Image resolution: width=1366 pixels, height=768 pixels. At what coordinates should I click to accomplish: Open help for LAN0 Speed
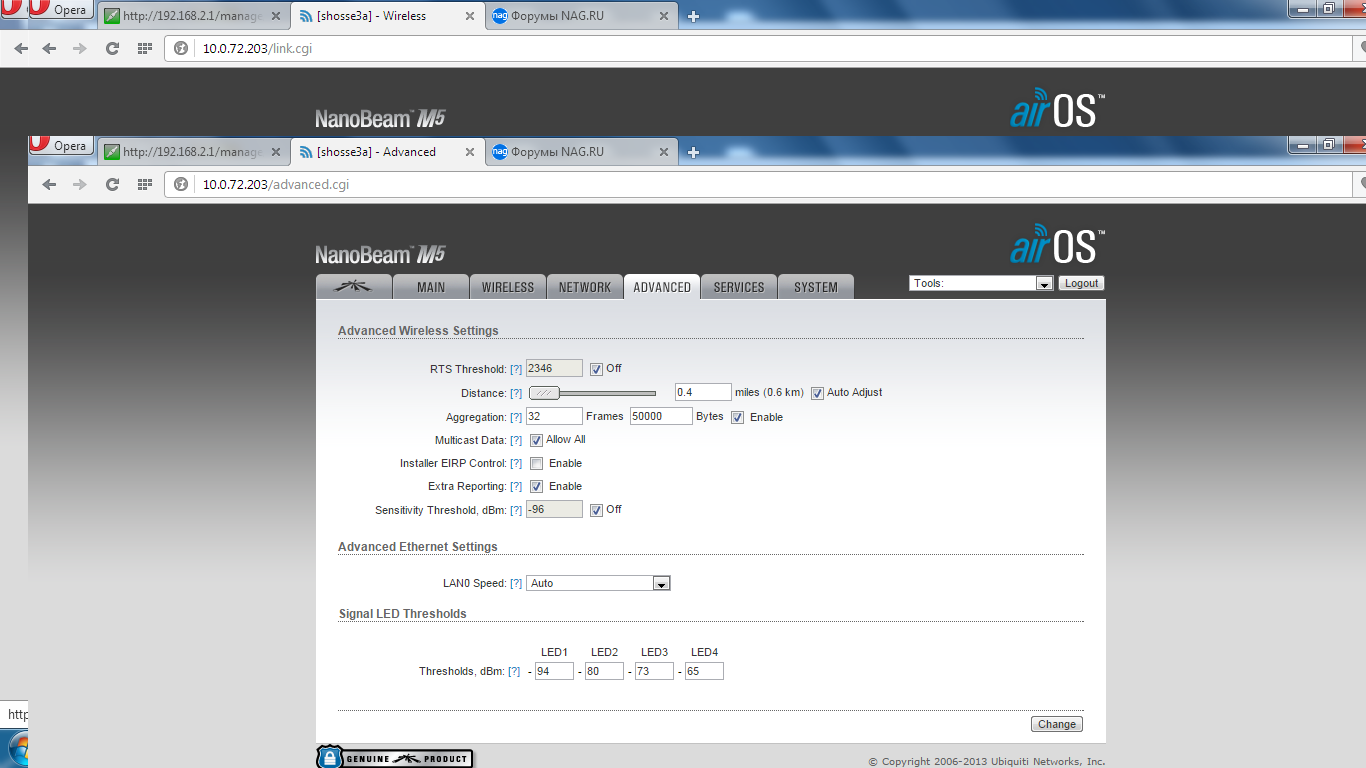[x=516, y=584]
